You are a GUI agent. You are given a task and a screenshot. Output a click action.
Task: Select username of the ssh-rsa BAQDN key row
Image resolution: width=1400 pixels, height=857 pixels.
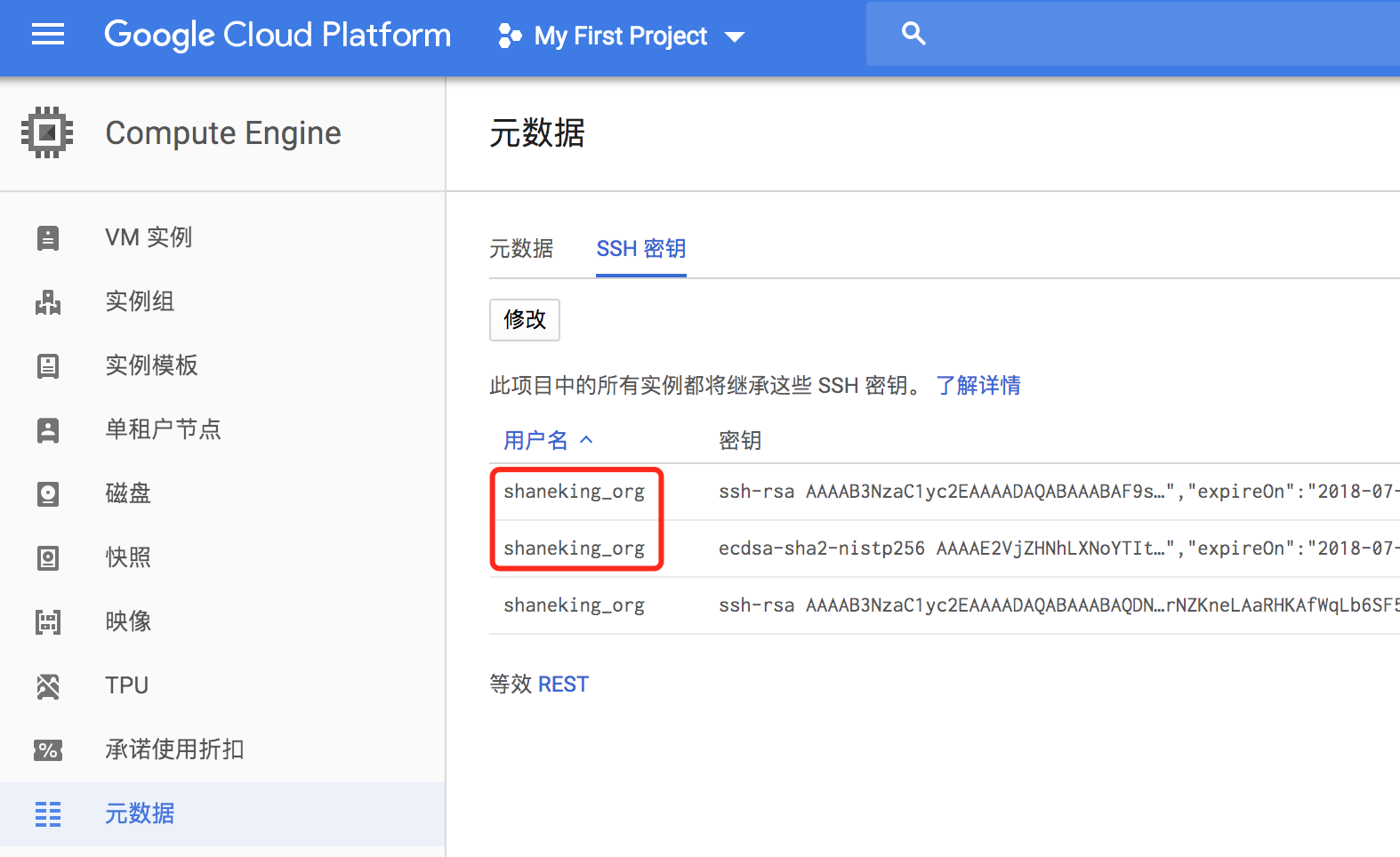coord(575,605)
